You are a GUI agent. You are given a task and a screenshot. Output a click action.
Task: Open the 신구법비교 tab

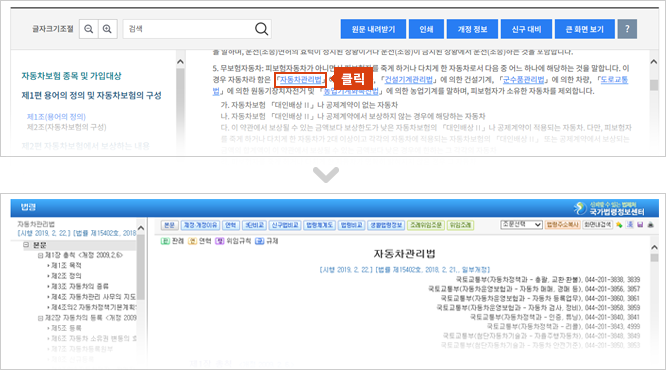click(285, 225)
